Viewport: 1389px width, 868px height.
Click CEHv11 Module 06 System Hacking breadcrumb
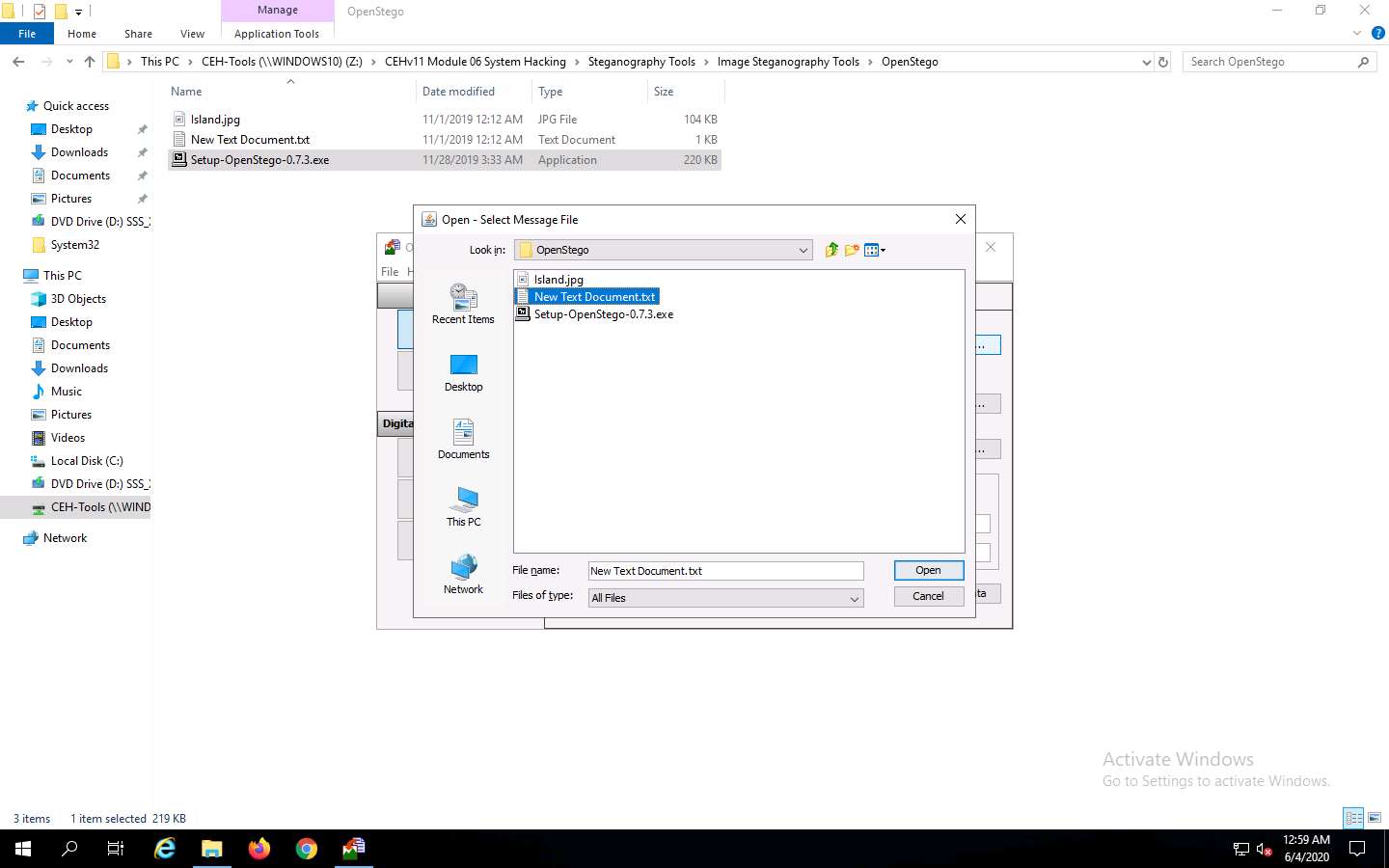coord(476,62)
